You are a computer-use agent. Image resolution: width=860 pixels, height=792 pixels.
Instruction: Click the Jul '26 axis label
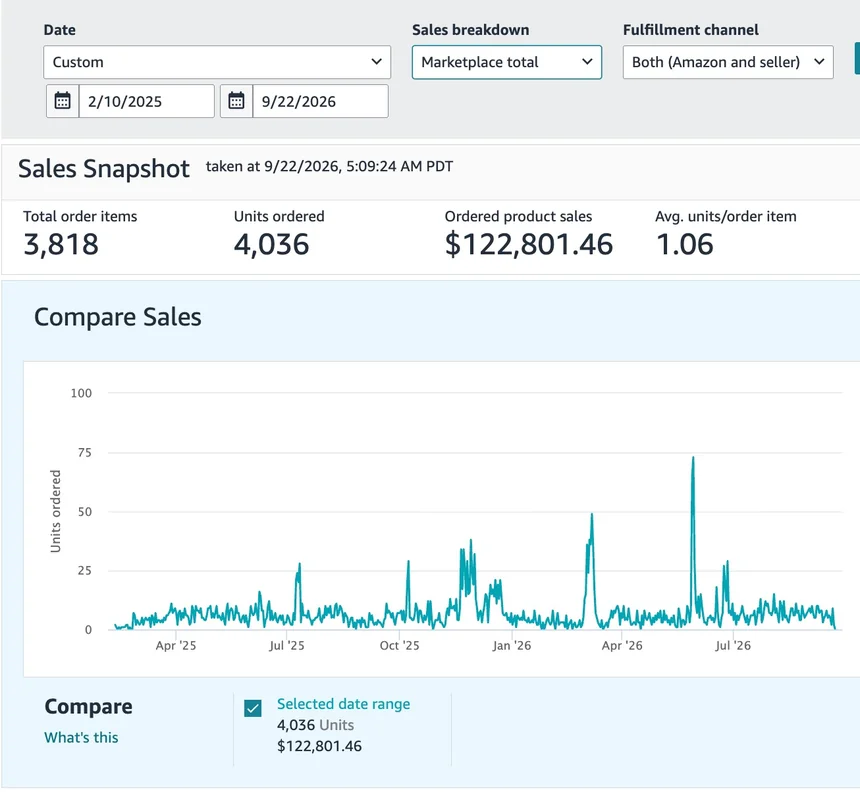[733, 646]
